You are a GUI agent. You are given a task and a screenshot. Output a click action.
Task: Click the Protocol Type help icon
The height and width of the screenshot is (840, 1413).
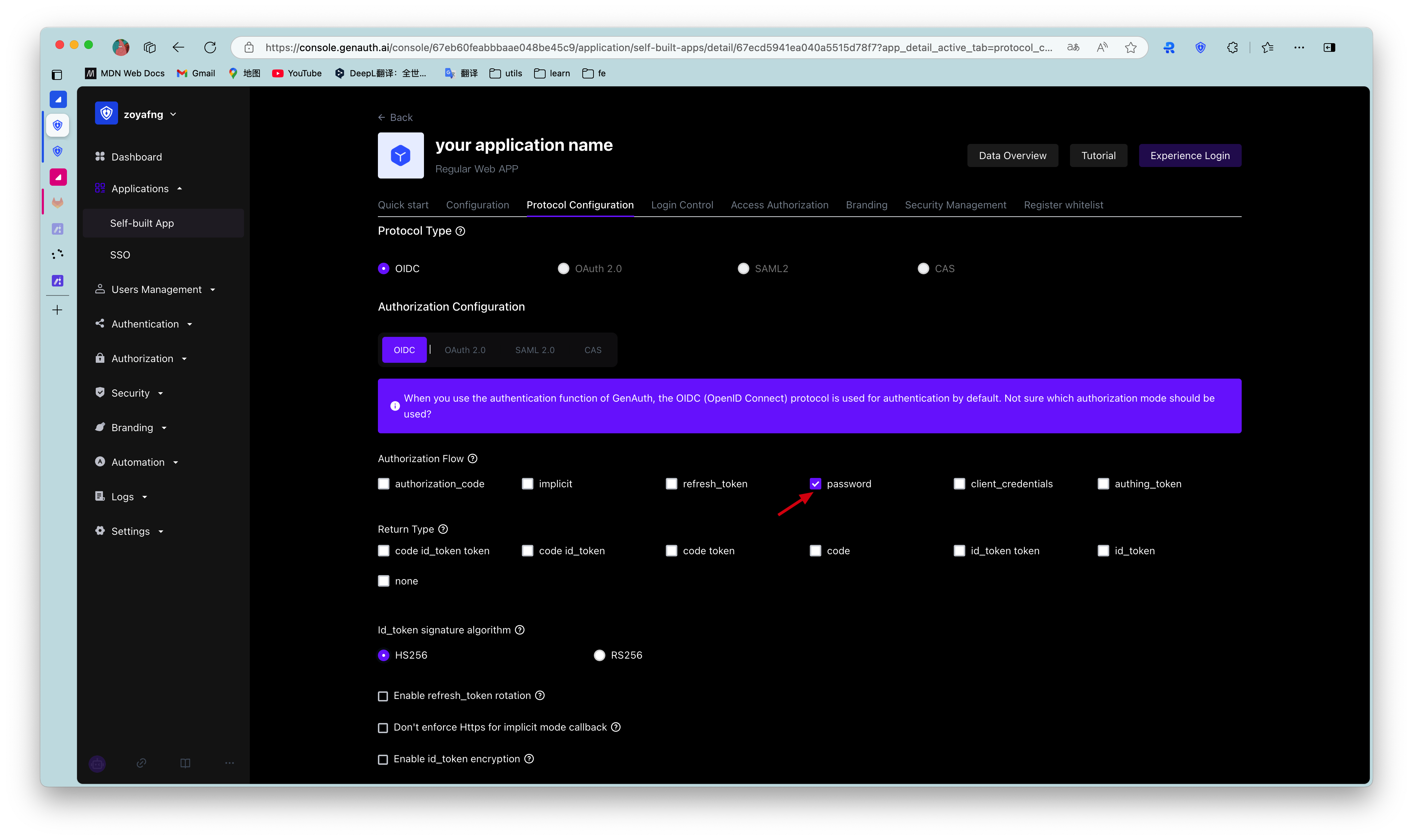[x=460, y=231]
